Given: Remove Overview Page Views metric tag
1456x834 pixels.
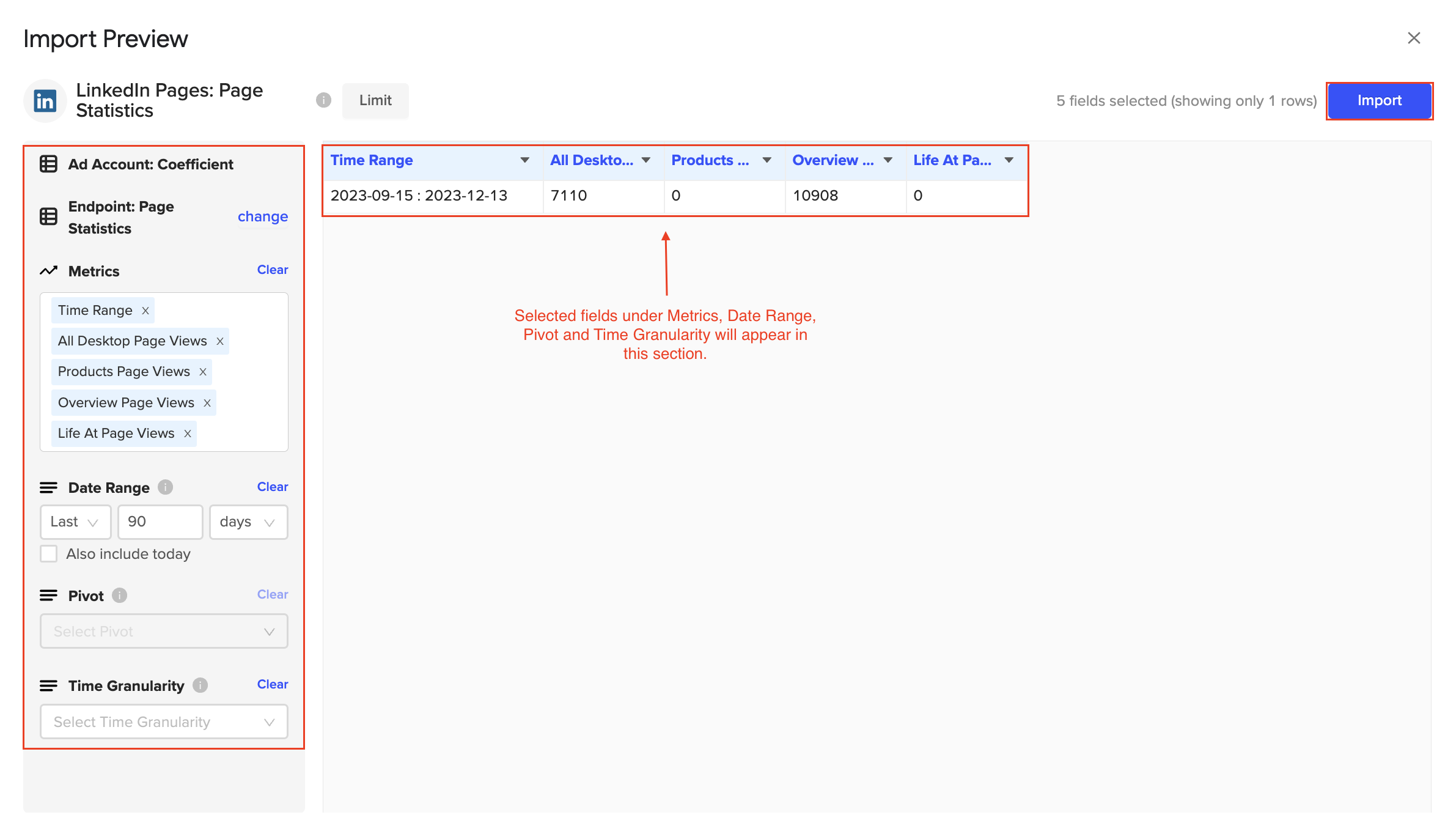Looking at the screenshot, I should 207,403.
